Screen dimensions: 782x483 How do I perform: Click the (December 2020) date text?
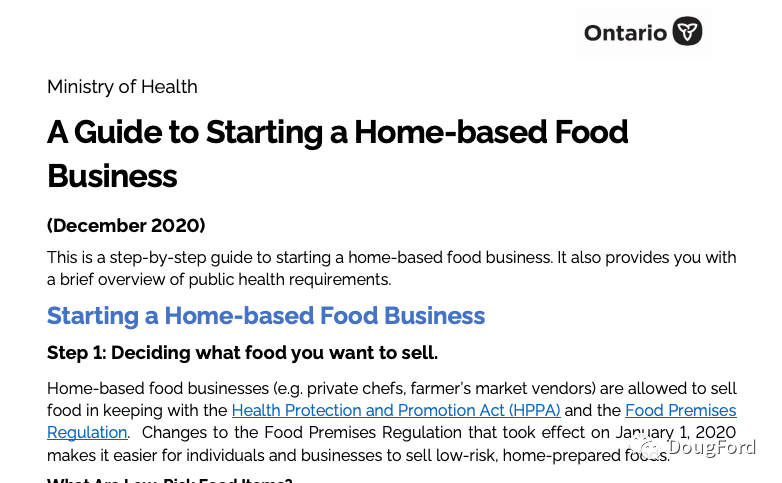(x=126, y=225)
